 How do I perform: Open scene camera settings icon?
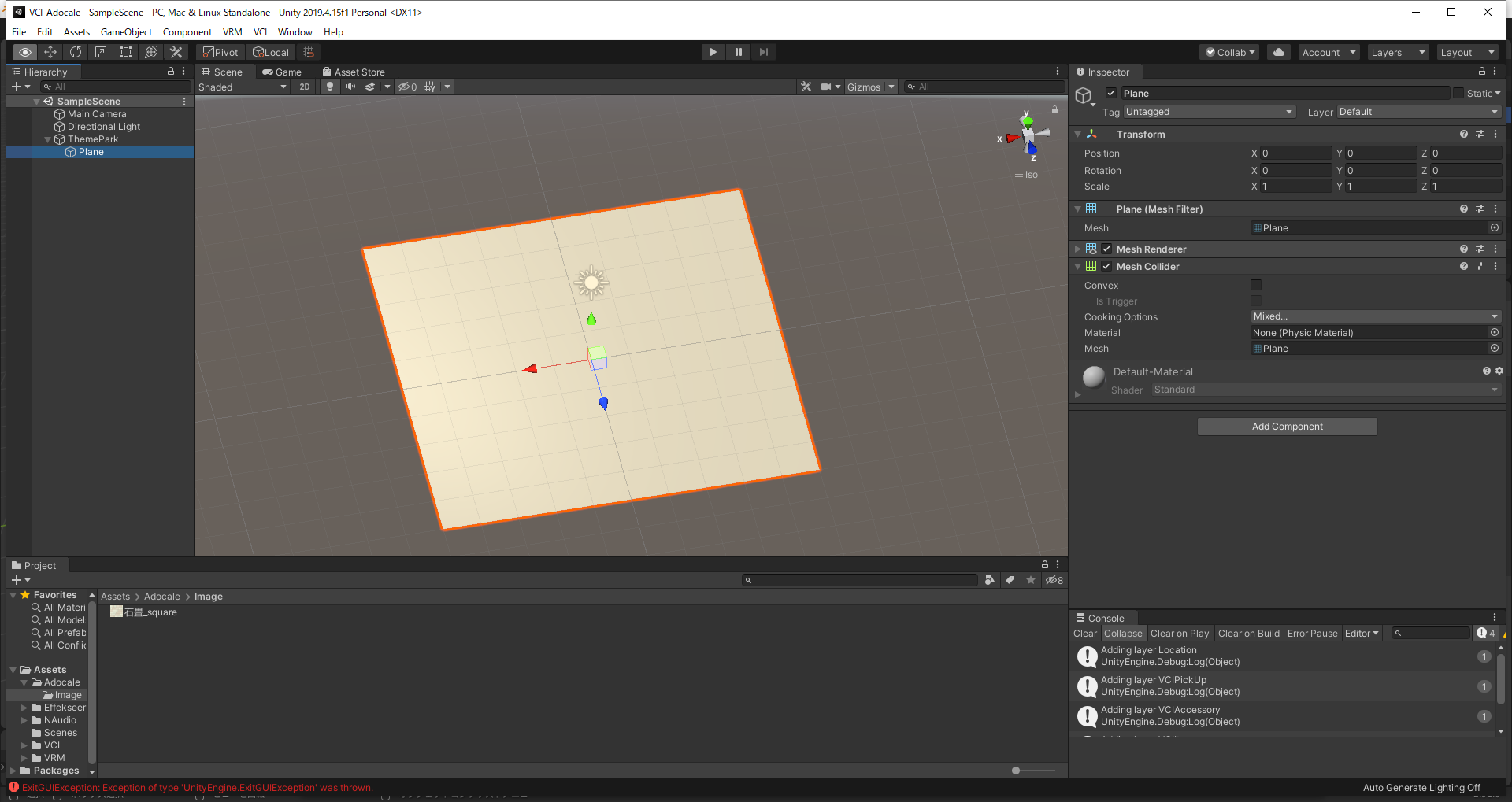826,87
